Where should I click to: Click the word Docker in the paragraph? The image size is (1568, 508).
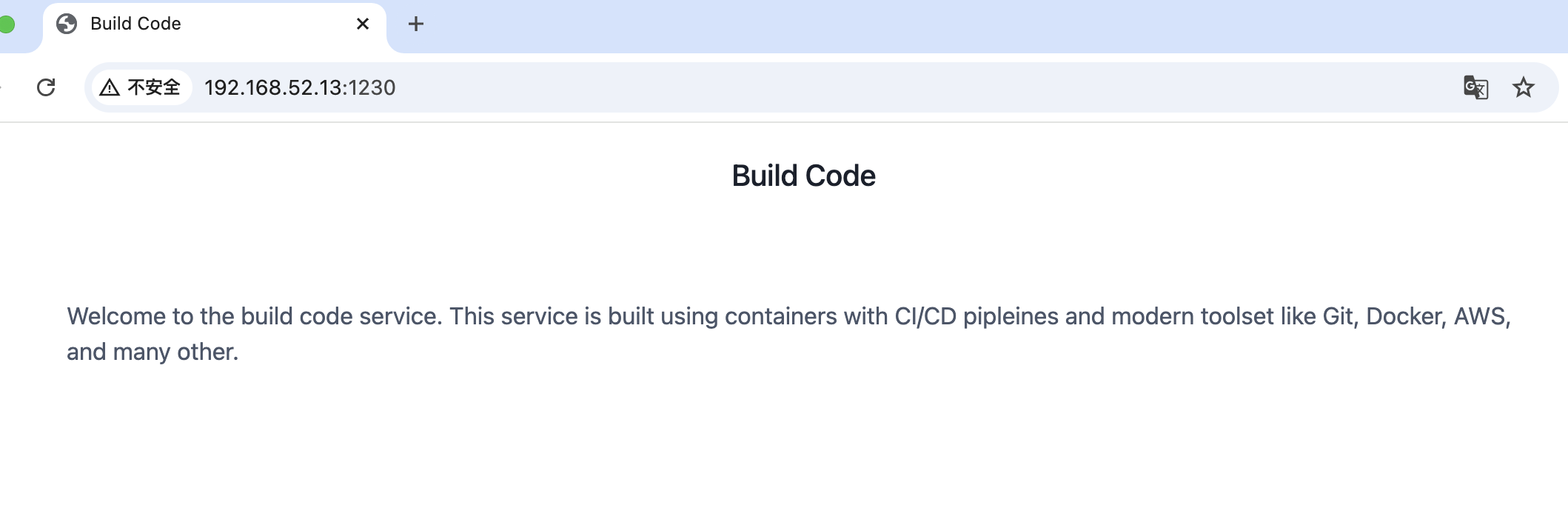(1405, 316)
